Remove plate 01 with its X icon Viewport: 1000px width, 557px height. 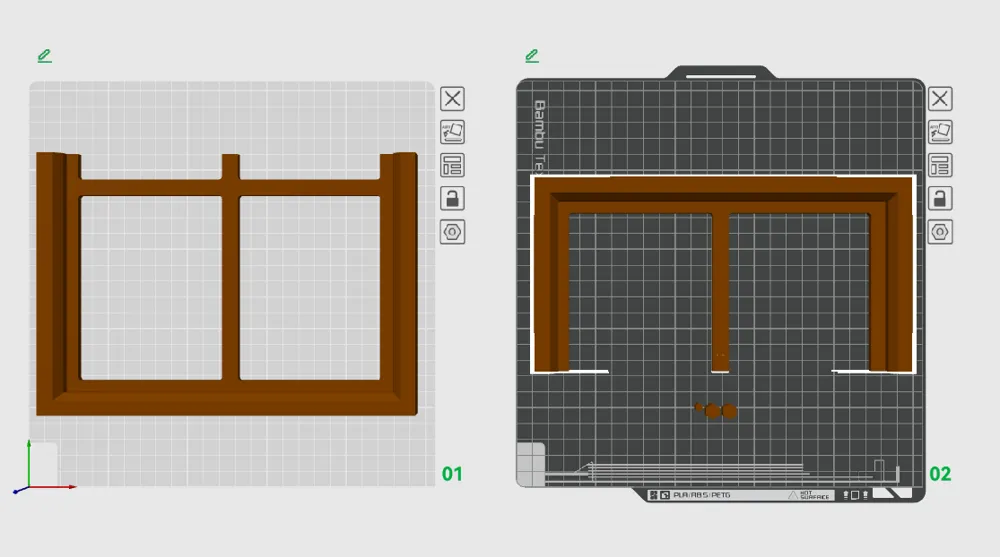point(452,99)
